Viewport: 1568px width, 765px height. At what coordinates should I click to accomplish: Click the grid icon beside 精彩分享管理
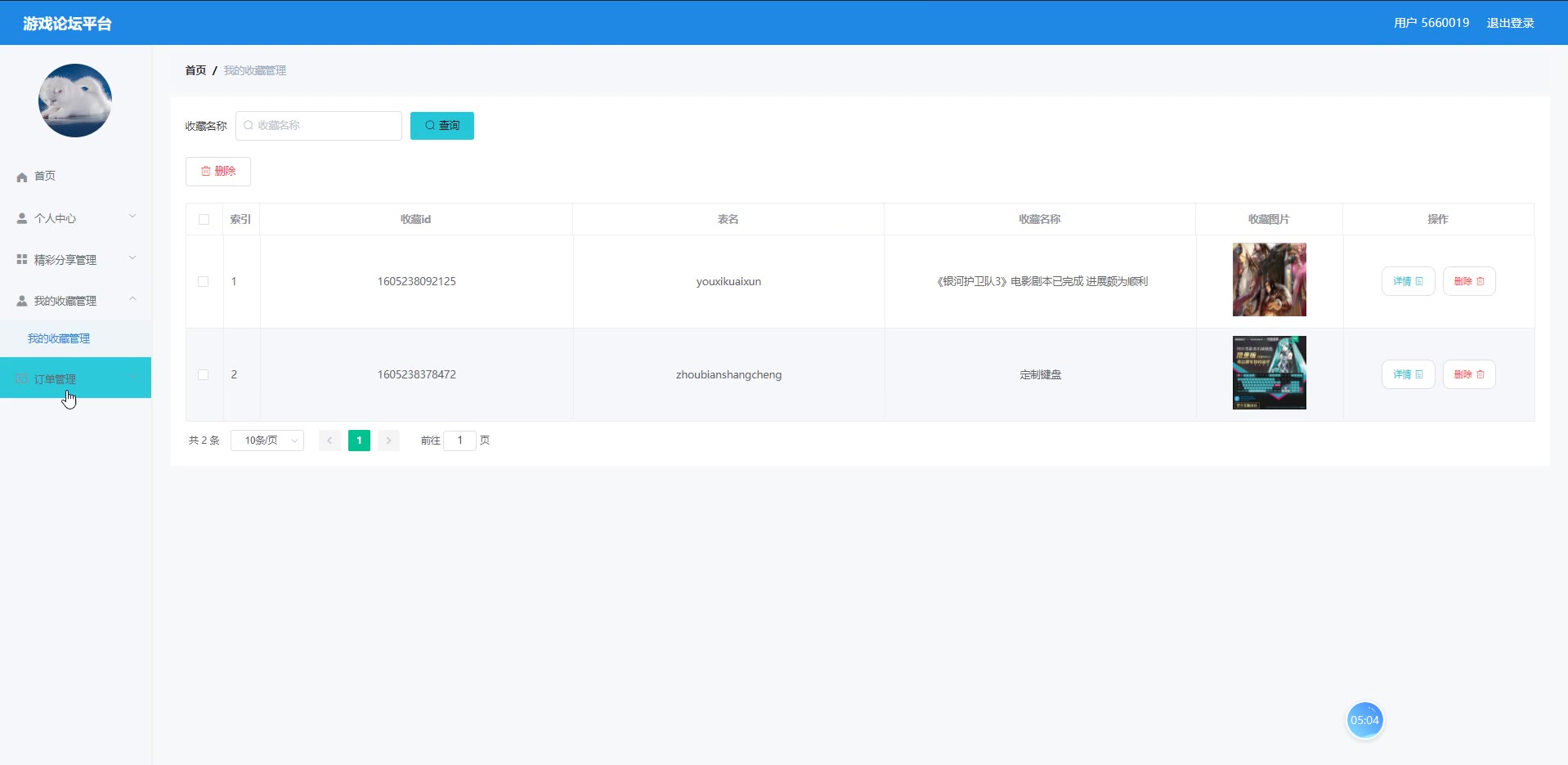click(x=22, y=259)
